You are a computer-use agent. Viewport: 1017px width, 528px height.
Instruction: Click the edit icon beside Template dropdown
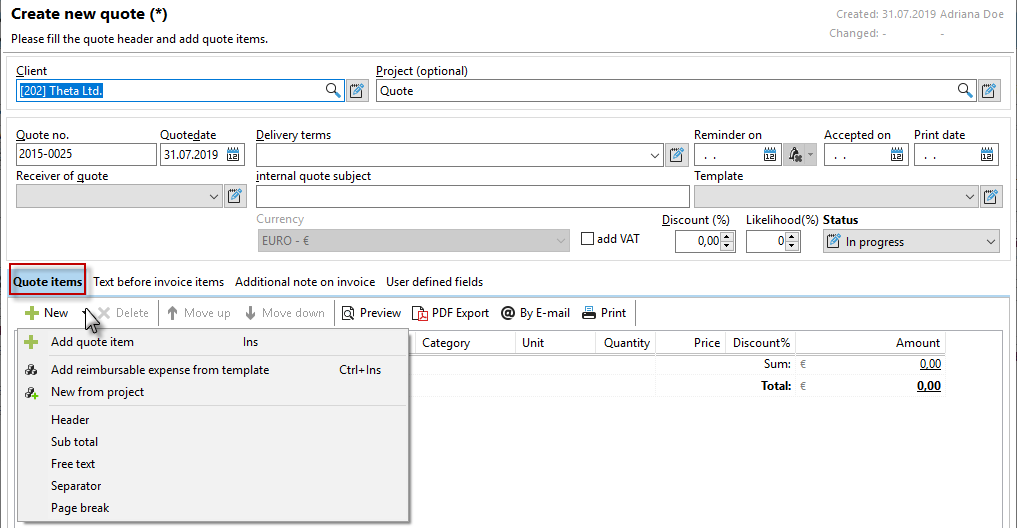990,197
